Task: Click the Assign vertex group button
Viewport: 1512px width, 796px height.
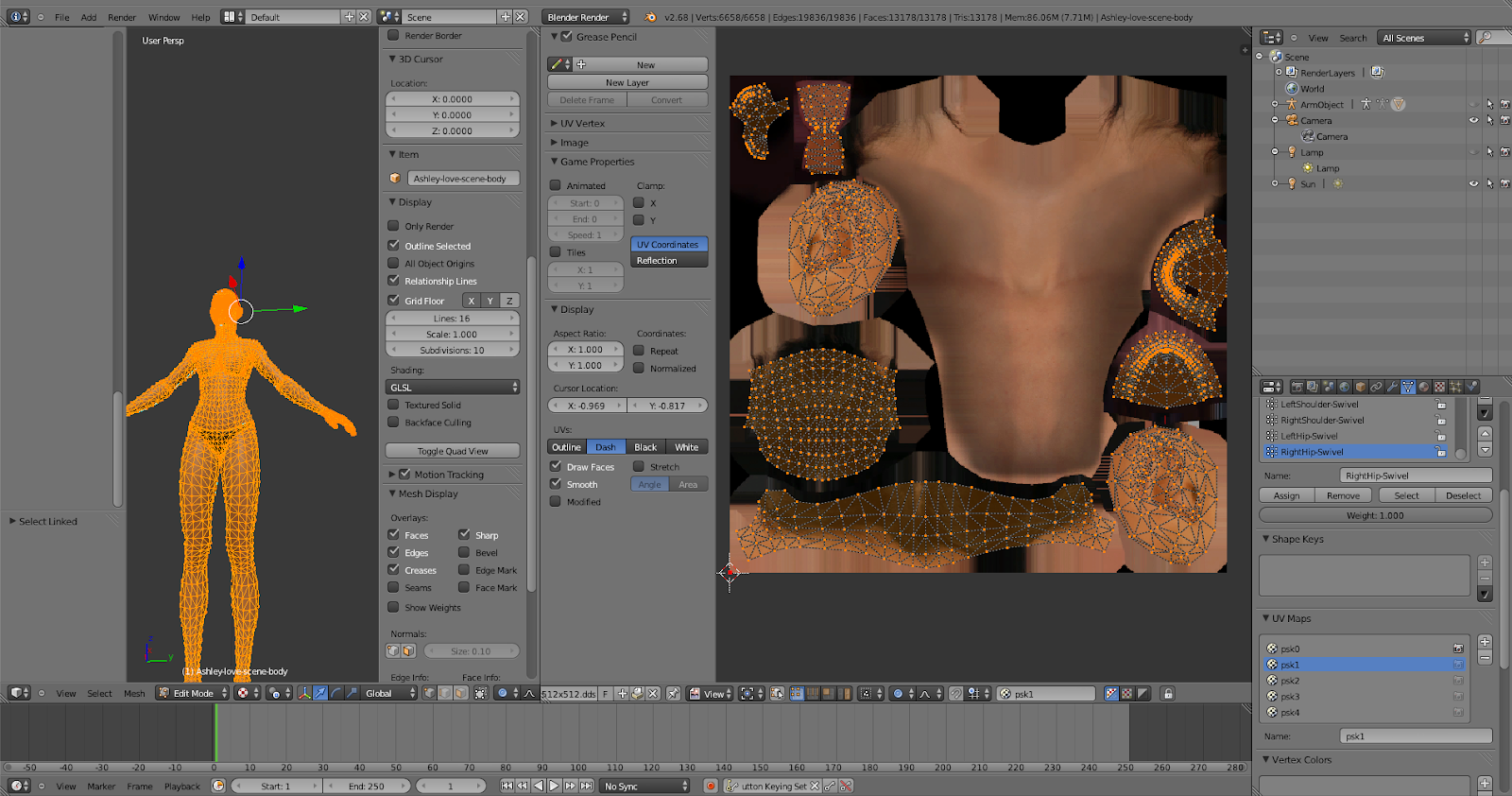Action: [1286, 495]
